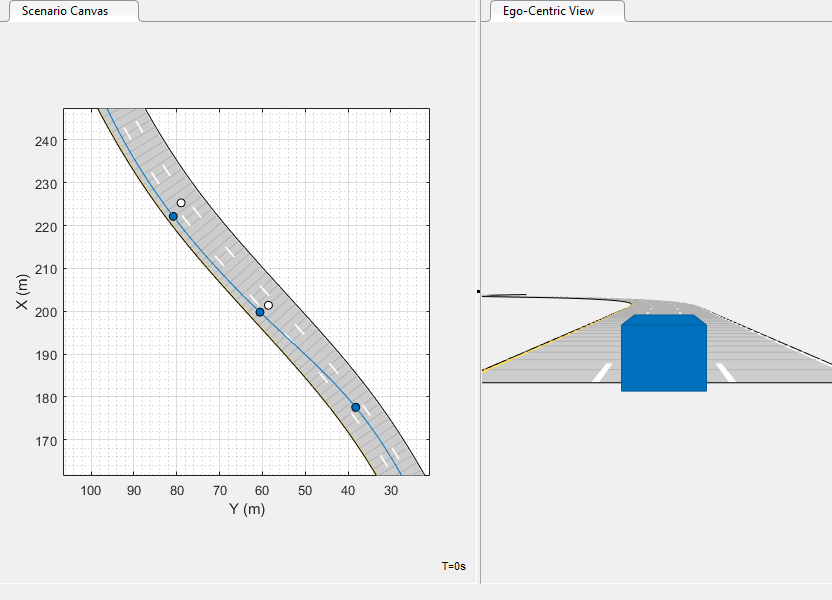Select the blue waypoint at X=200

(260, 312)
